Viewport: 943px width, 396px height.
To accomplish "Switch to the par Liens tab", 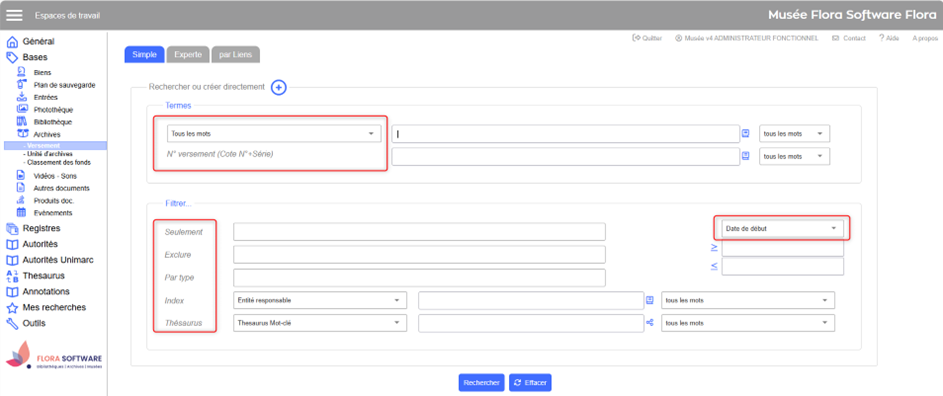I will pos(236,54).
